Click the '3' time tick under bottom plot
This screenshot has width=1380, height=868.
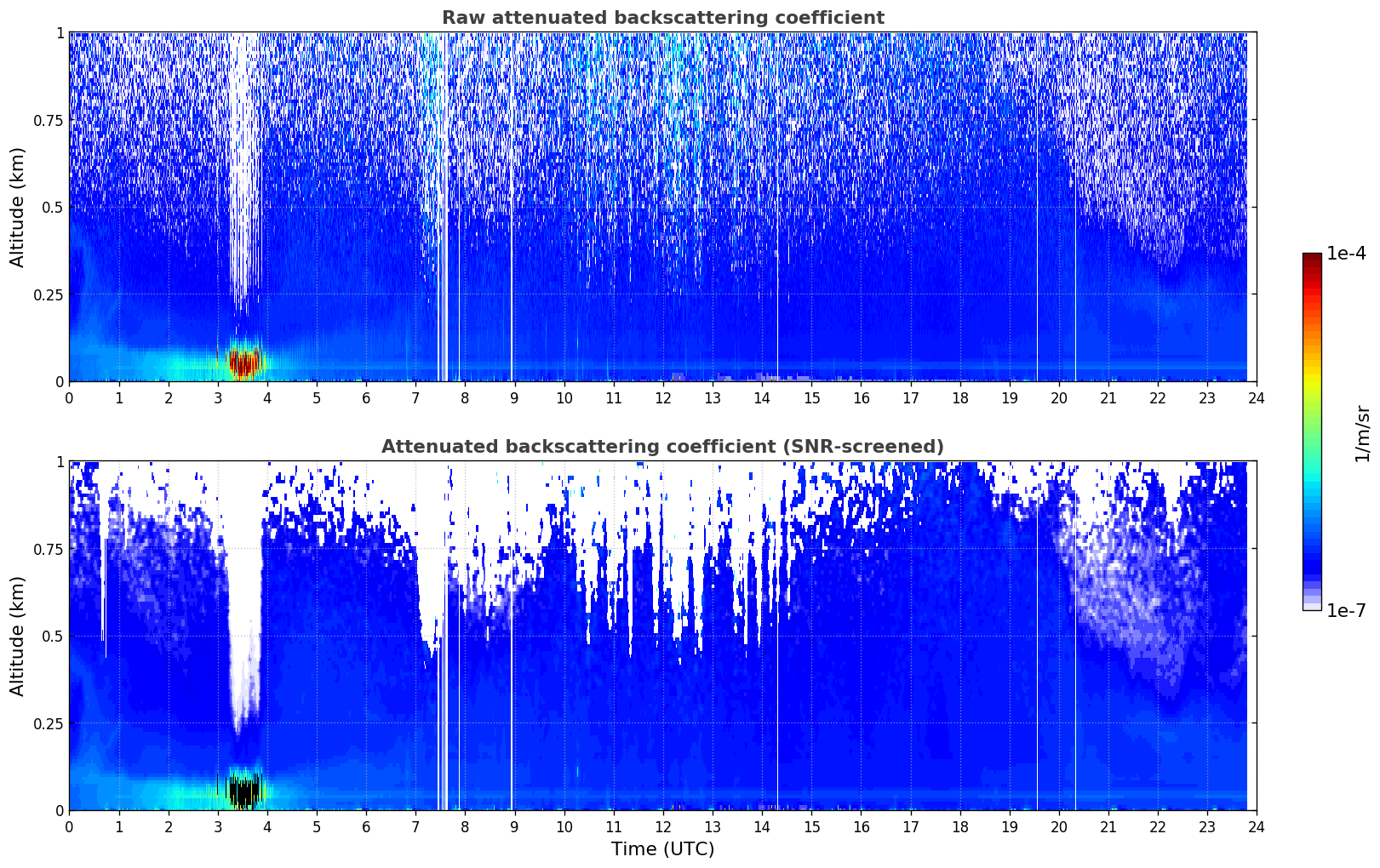point(217,826)
